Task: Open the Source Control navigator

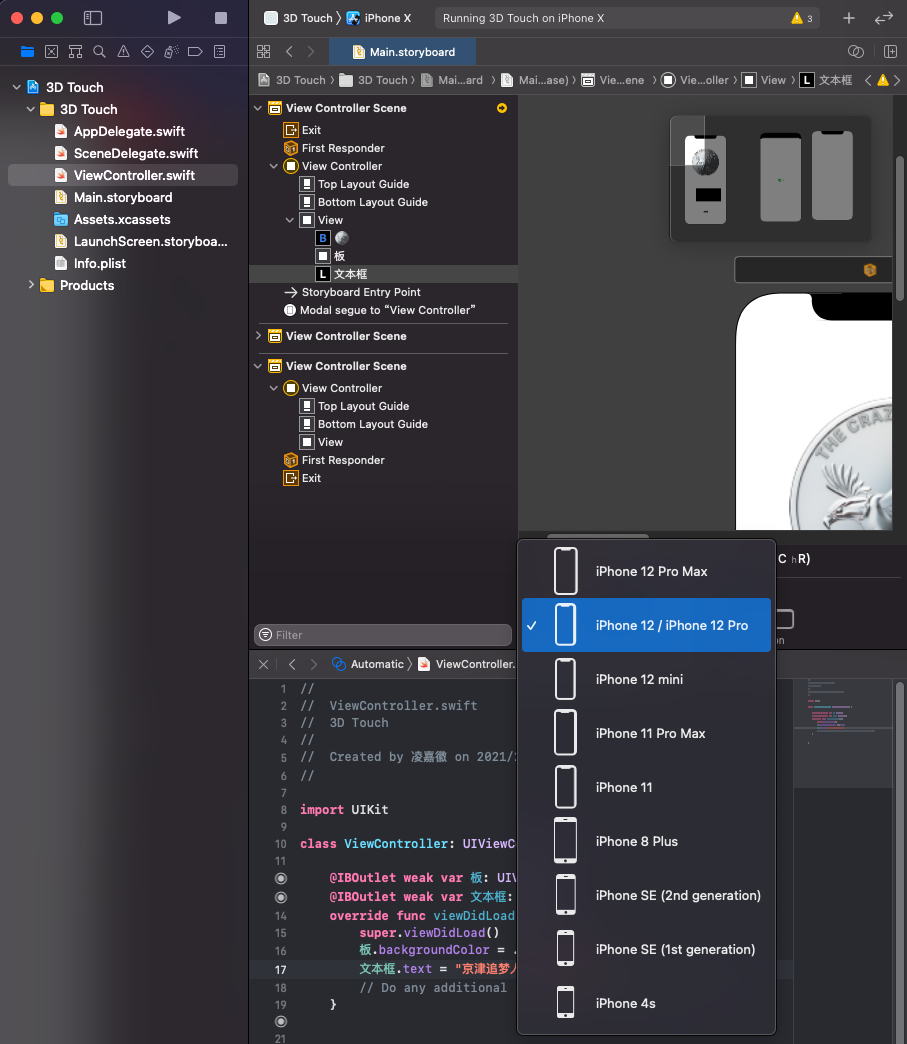Action: point(51,52)
